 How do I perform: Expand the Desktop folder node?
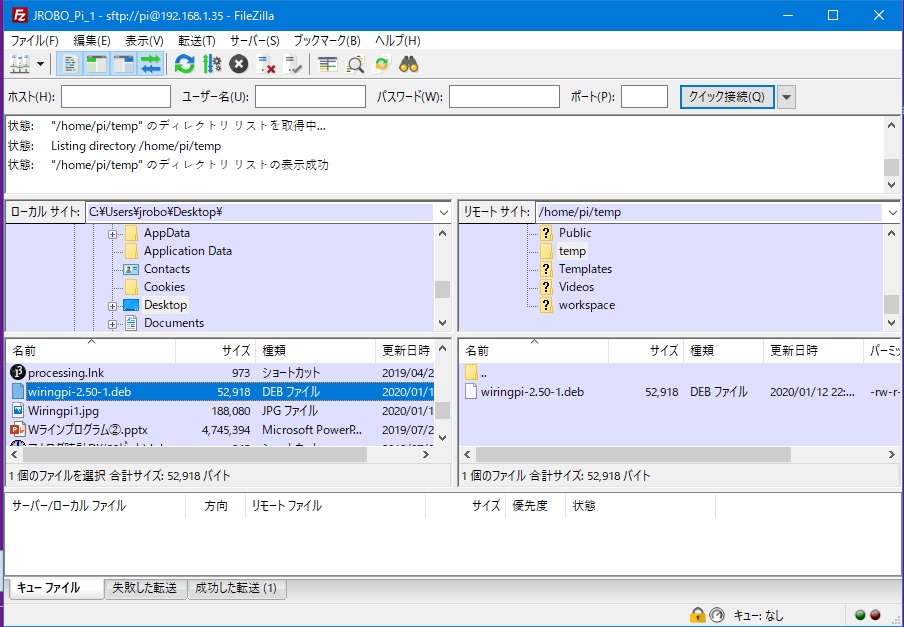point(112,306)
